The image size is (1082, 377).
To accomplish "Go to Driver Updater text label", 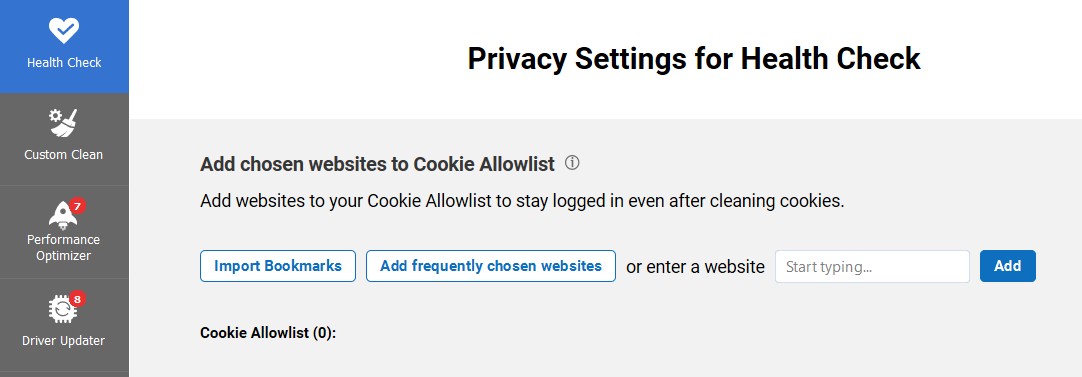I will tap(63, 340).
